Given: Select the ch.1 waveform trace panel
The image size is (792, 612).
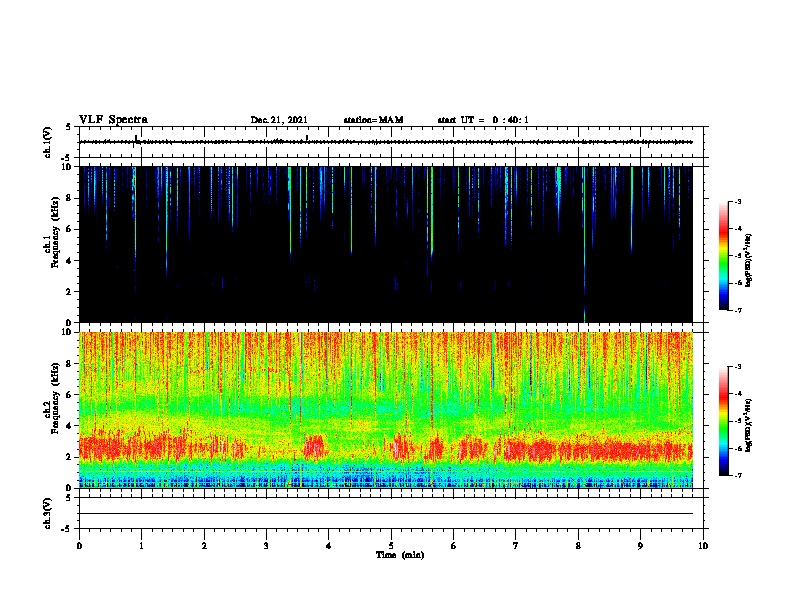Looking at the screenshot, I should 391,142.
